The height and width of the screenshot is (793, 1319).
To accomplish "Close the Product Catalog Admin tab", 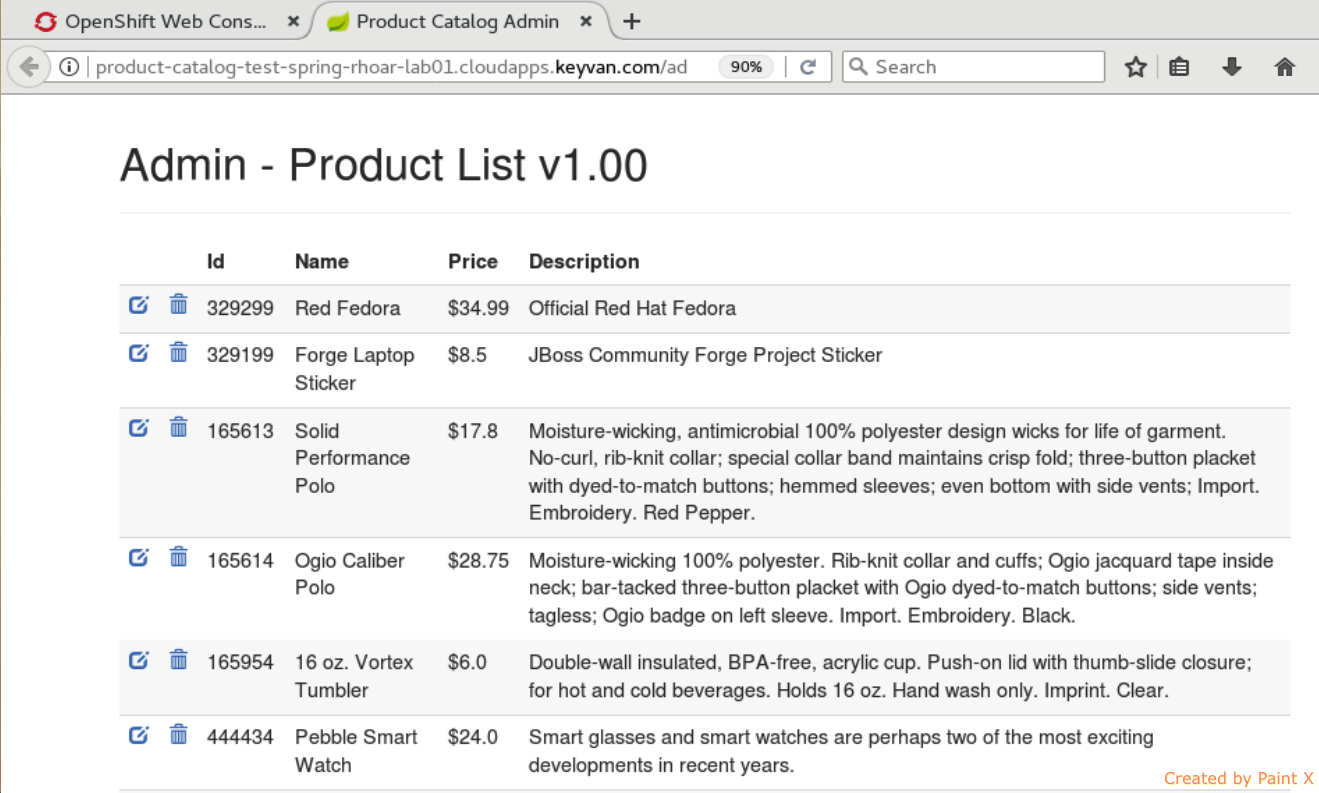I will [587, 22].
